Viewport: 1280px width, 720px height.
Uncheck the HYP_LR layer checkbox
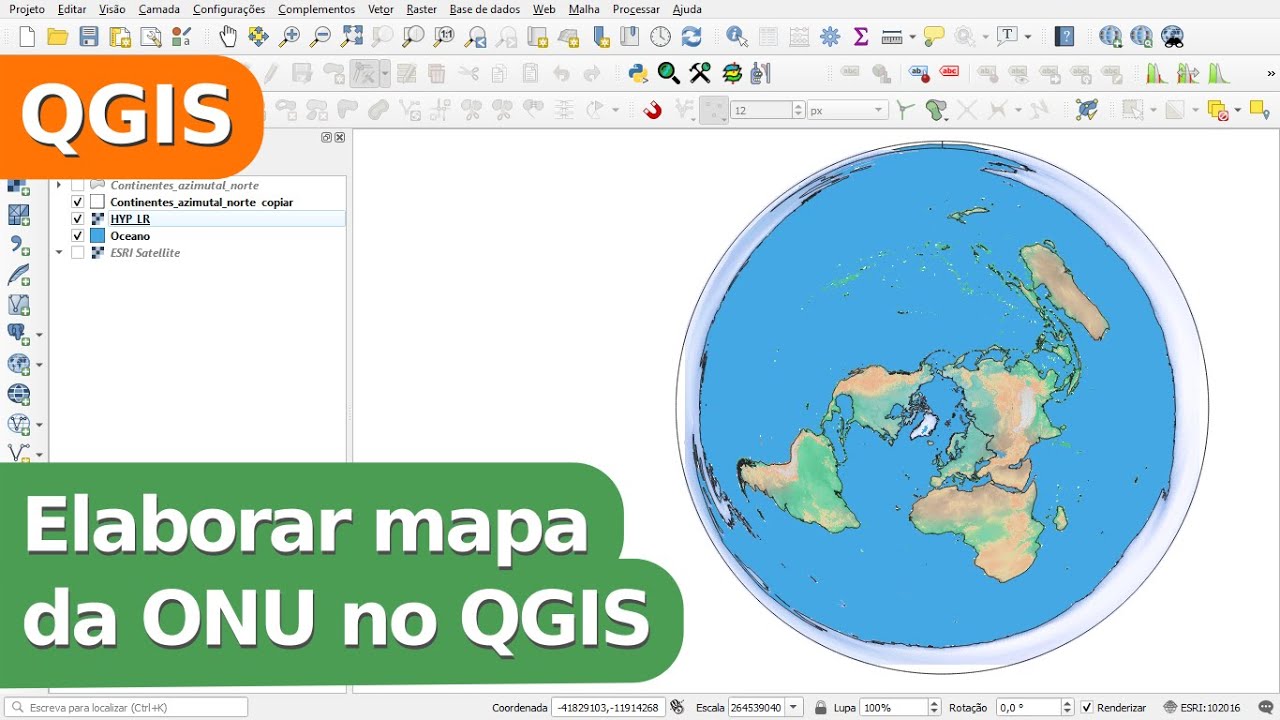78,219
